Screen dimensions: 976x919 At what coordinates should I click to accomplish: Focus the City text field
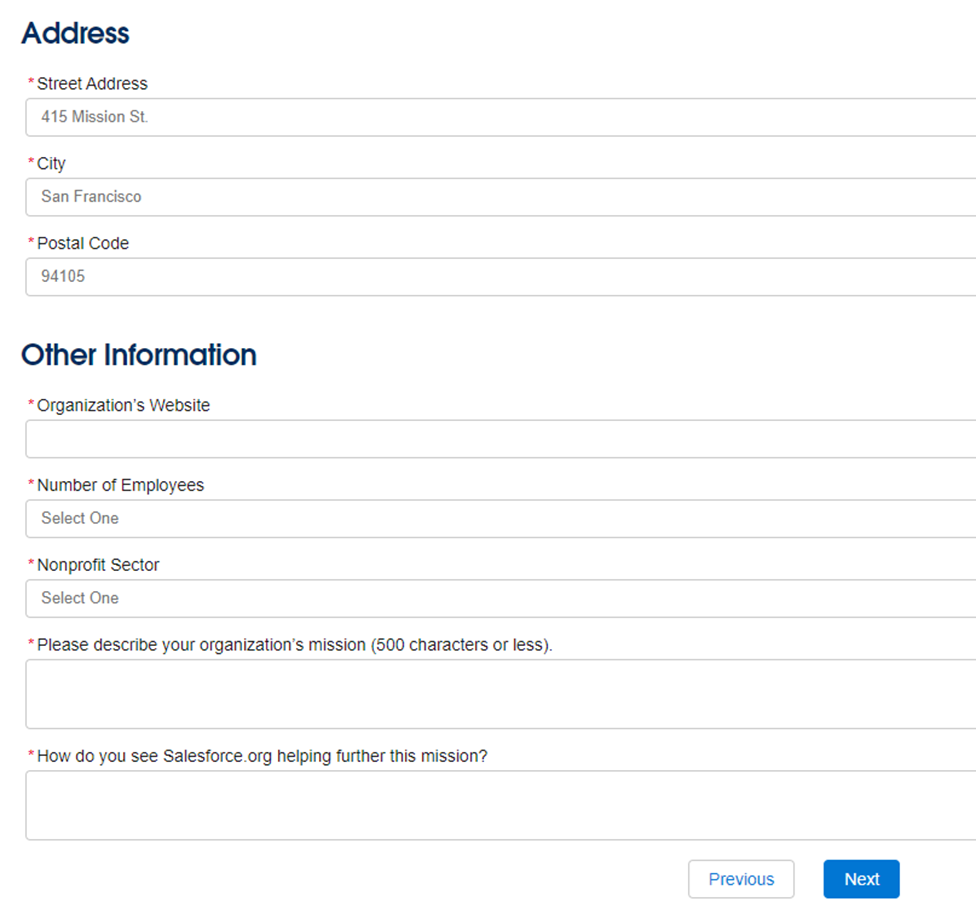click(x=500, y=197)
